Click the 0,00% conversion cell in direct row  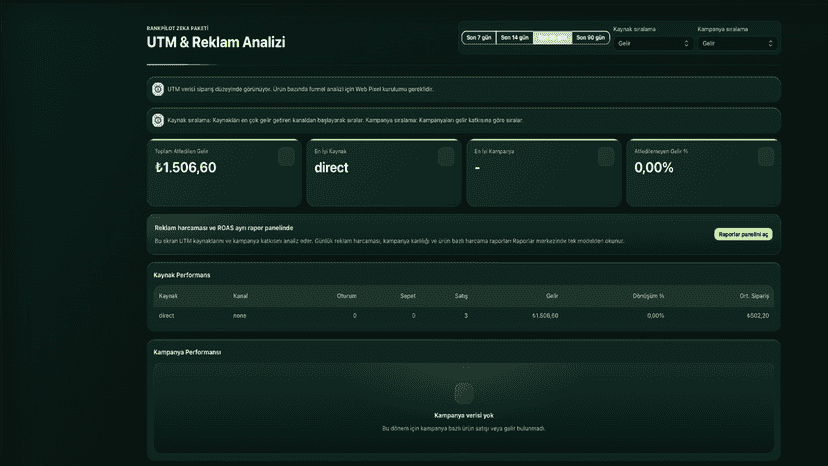coord(655,315)
